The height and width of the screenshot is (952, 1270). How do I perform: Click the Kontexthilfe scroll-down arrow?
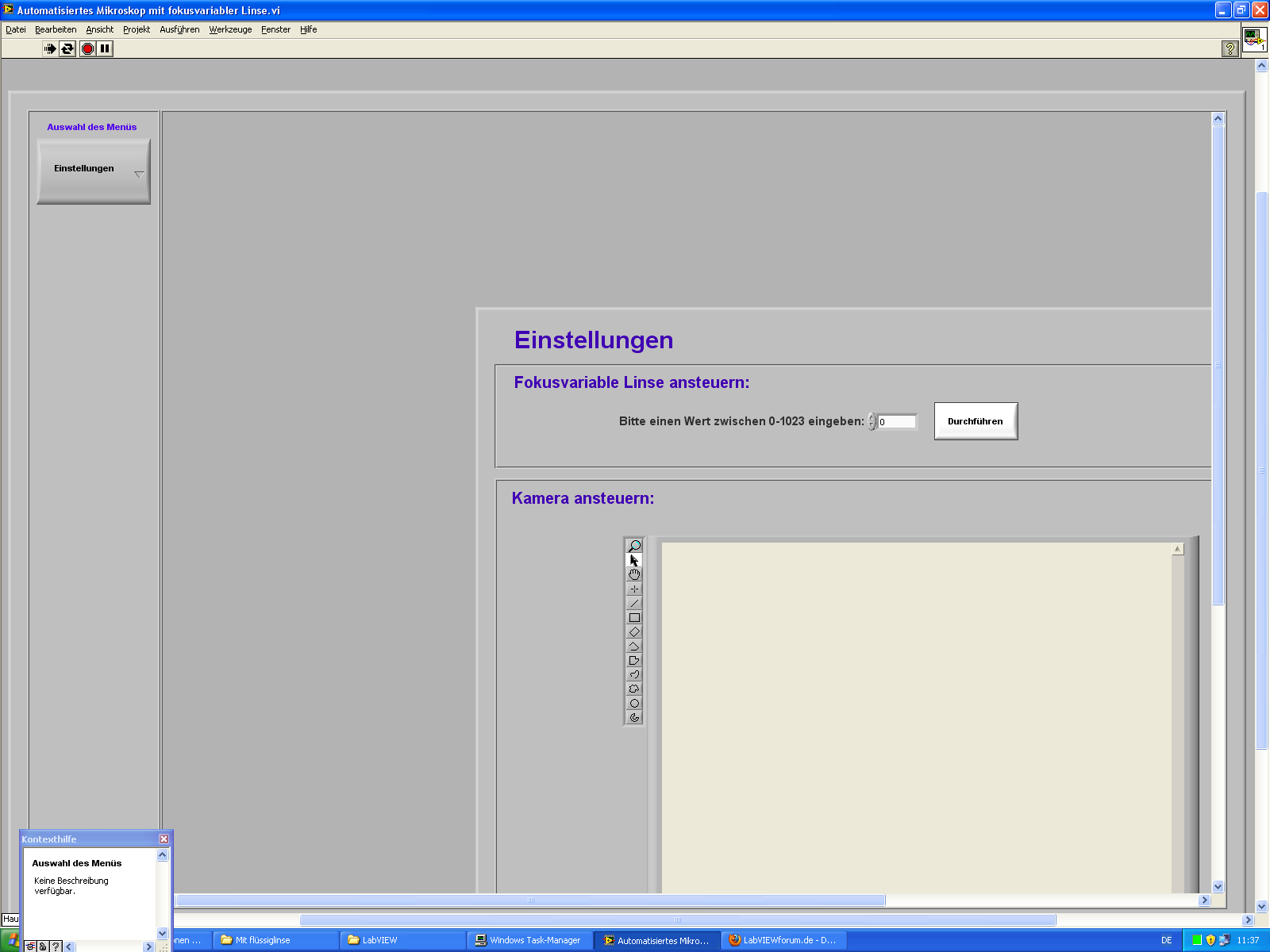(x=163, y=934)
